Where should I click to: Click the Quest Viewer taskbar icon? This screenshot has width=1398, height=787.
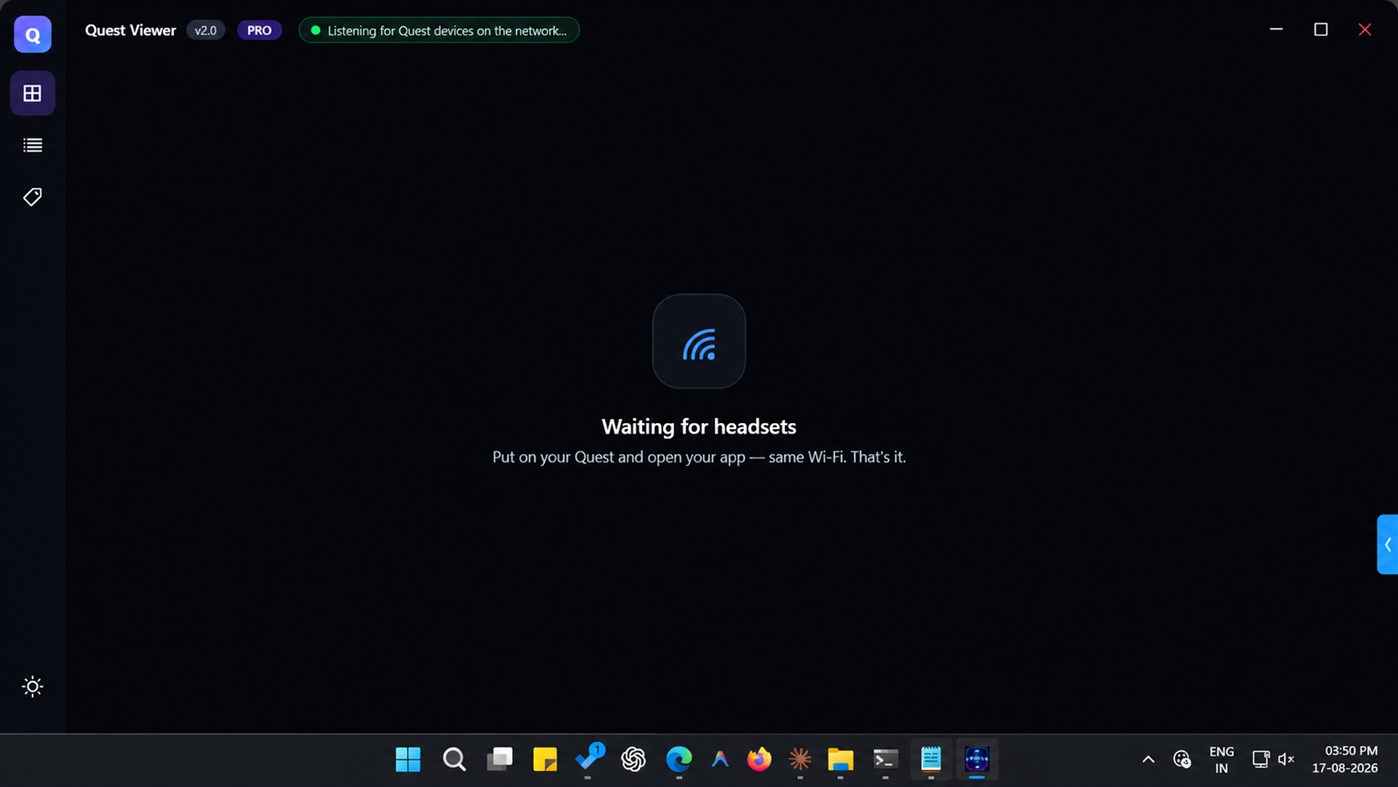click(977, 760)
